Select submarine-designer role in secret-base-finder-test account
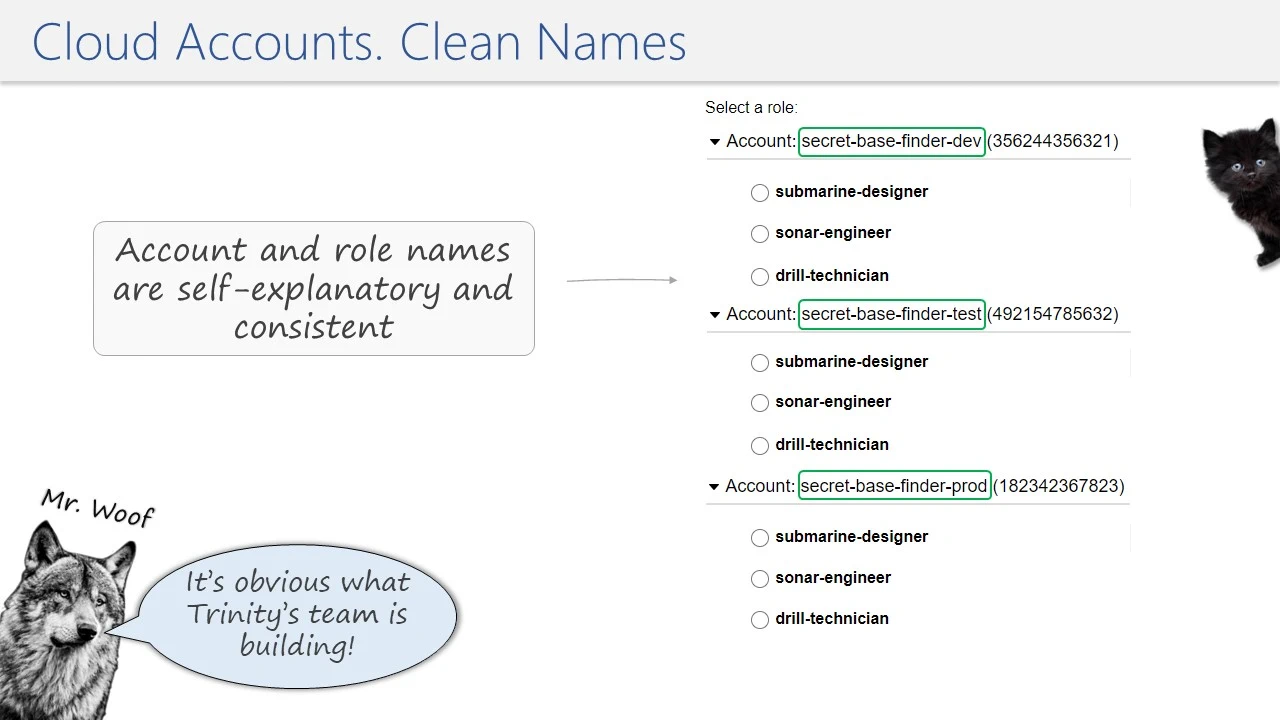The height and width of the screenshot is (720, 1280). pos(760,363)
